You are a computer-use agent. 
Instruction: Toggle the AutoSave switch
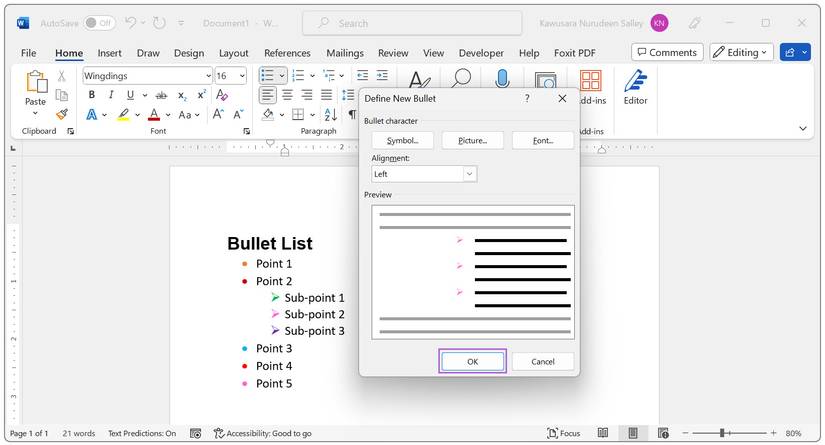[x=99, y=23]
